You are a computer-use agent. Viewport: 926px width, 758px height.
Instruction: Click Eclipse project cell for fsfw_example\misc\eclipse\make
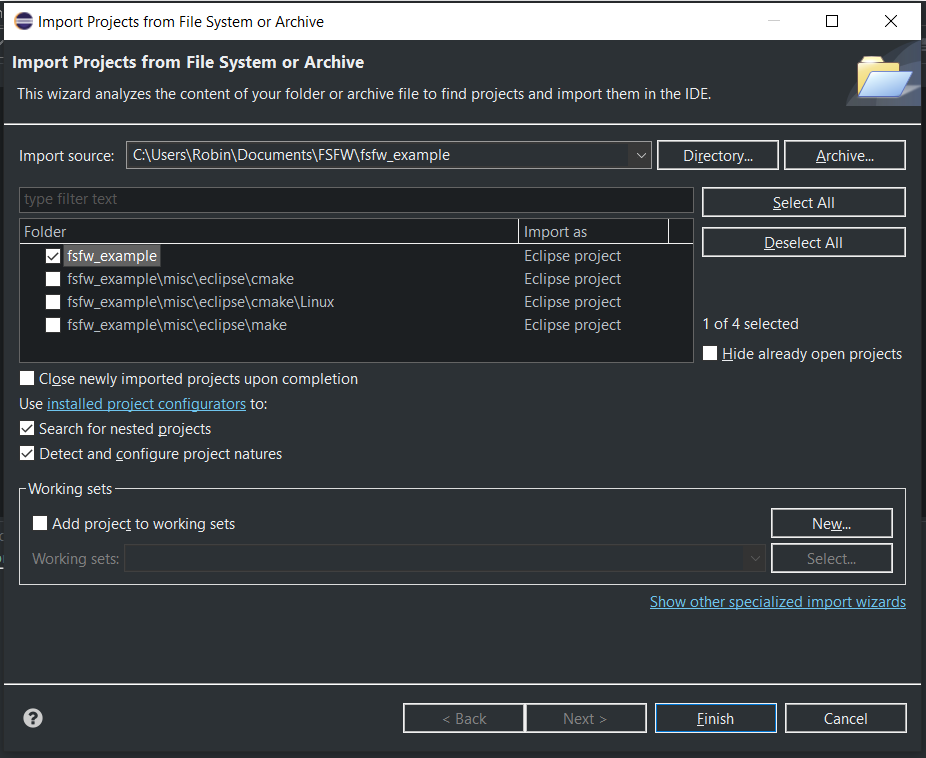(572, 325)
